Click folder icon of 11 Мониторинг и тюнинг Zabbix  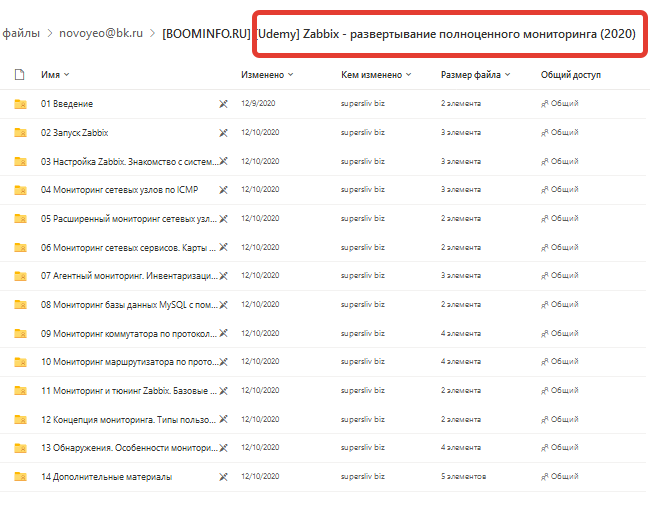click(x=20, y=390)
